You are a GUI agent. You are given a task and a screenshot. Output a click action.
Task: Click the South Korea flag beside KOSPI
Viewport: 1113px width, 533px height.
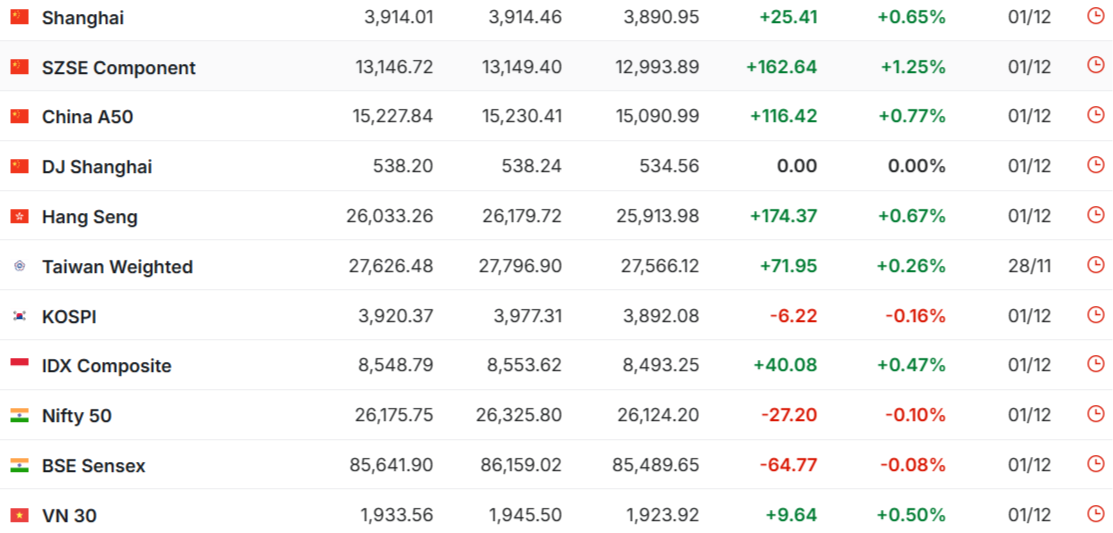point(20,316)
